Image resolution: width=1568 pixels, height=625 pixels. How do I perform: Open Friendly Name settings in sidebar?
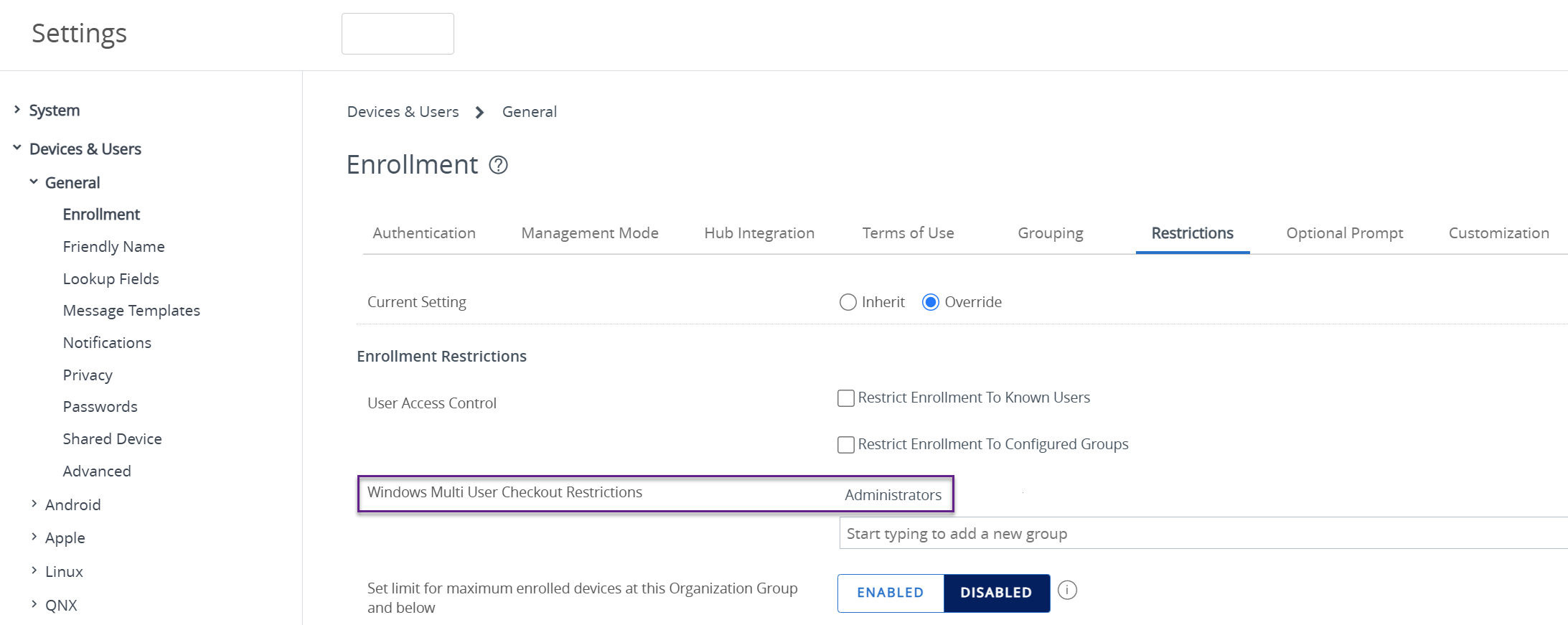point(113,247)
